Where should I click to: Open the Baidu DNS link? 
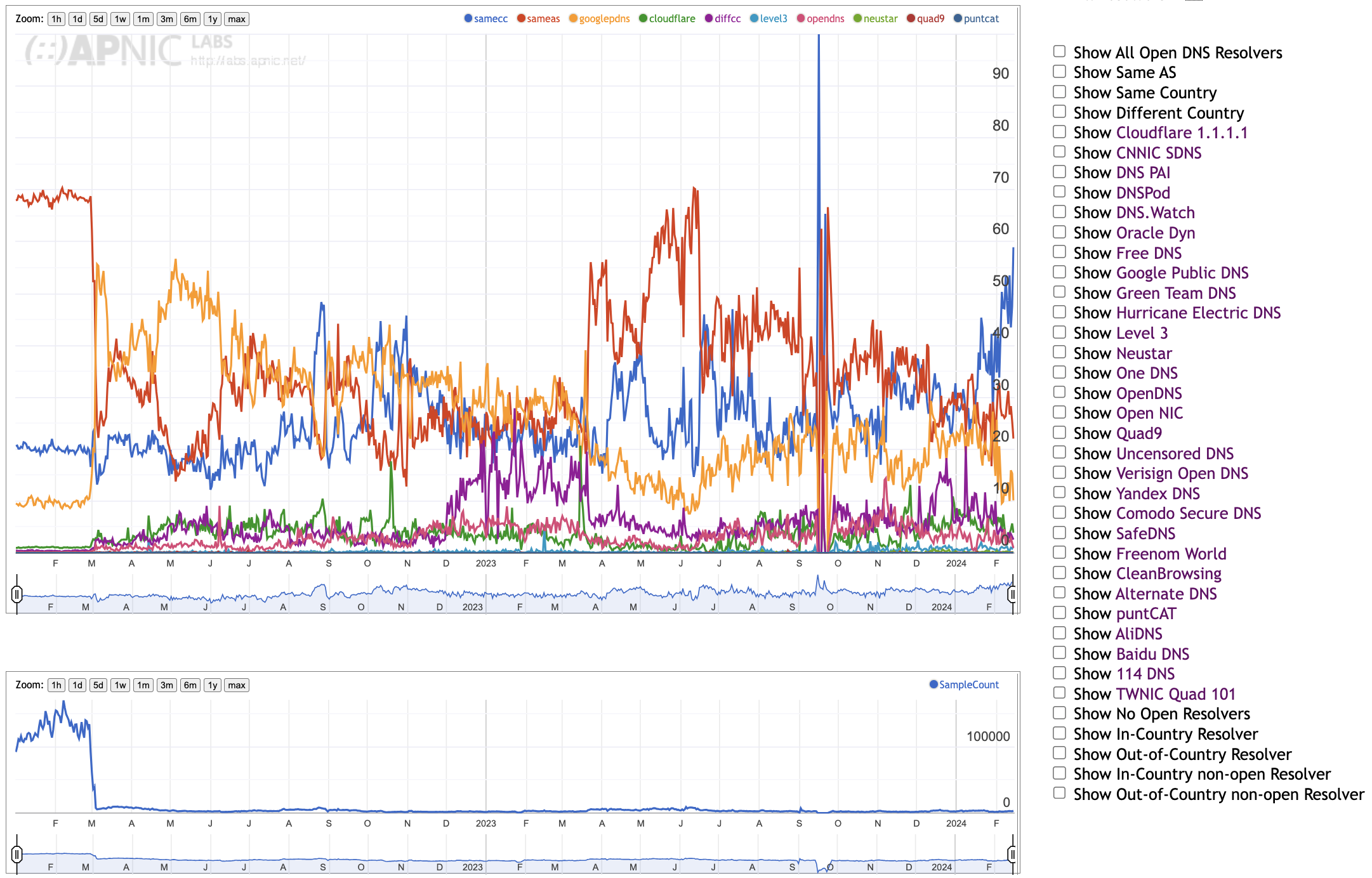(x=1152, y=654)
